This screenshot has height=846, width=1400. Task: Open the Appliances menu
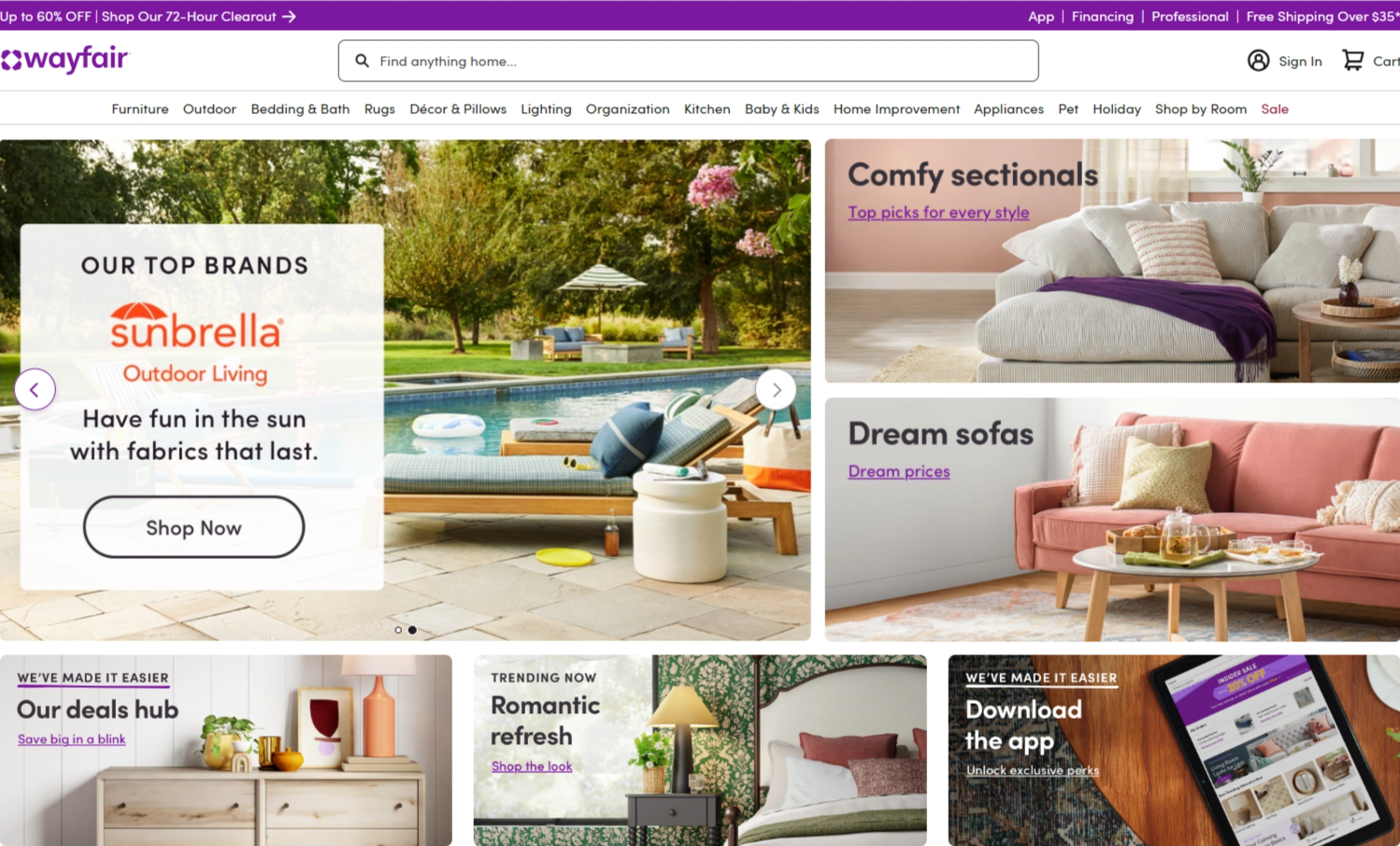click(1008, 109)
